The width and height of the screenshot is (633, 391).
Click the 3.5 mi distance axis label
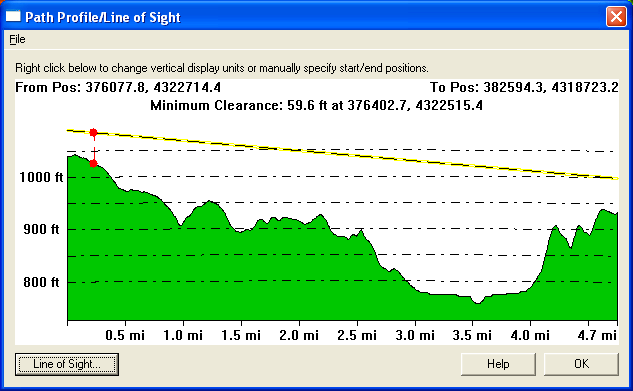(472, 335)
